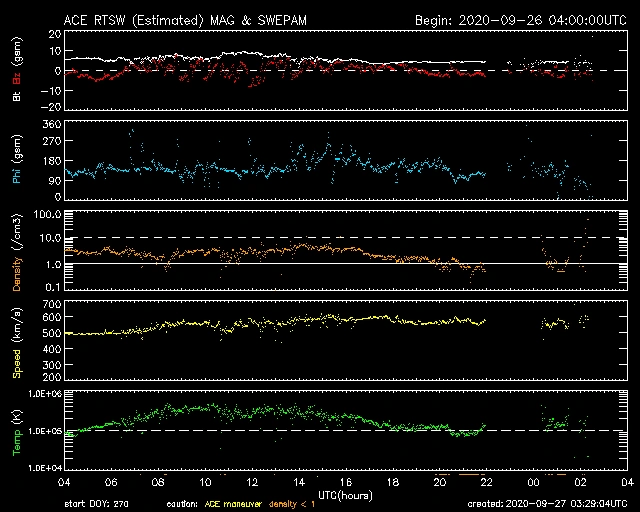The height and width of the screenshot is (512, 640).
Task: Click the '22' hour tick label on the time axis
Action: [x=487, y=483]
